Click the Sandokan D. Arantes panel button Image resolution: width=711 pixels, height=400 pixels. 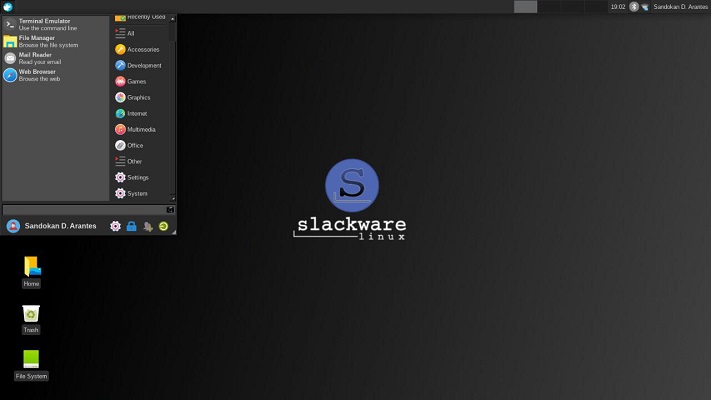click(x=680, y=7)
